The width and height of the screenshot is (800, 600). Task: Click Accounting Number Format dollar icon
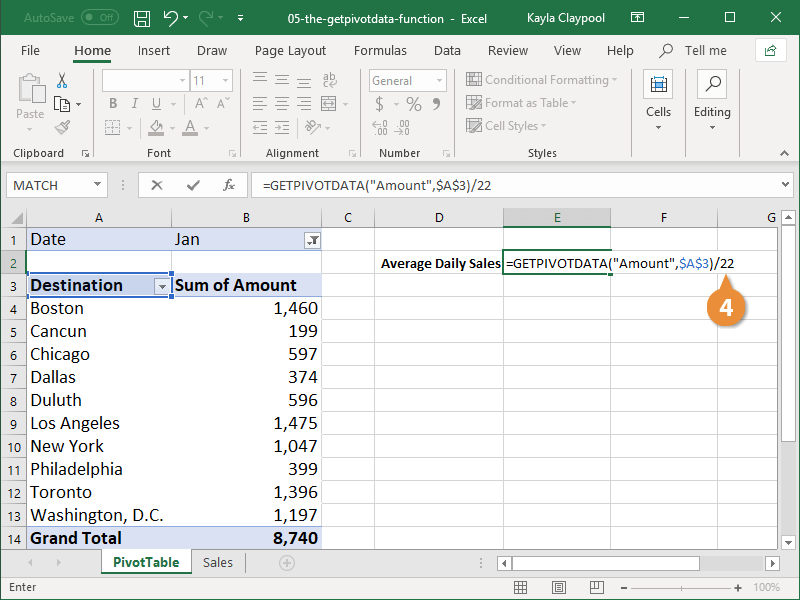tap(379, 104)
